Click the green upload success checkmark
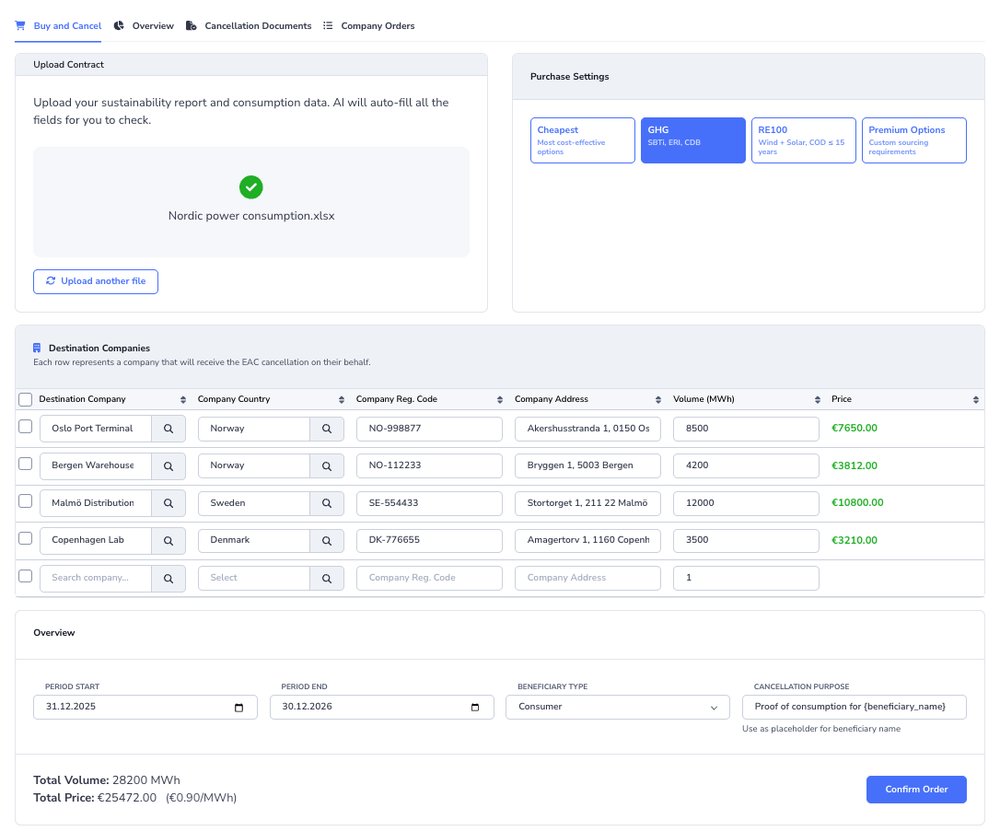 (x=251, y=188)
